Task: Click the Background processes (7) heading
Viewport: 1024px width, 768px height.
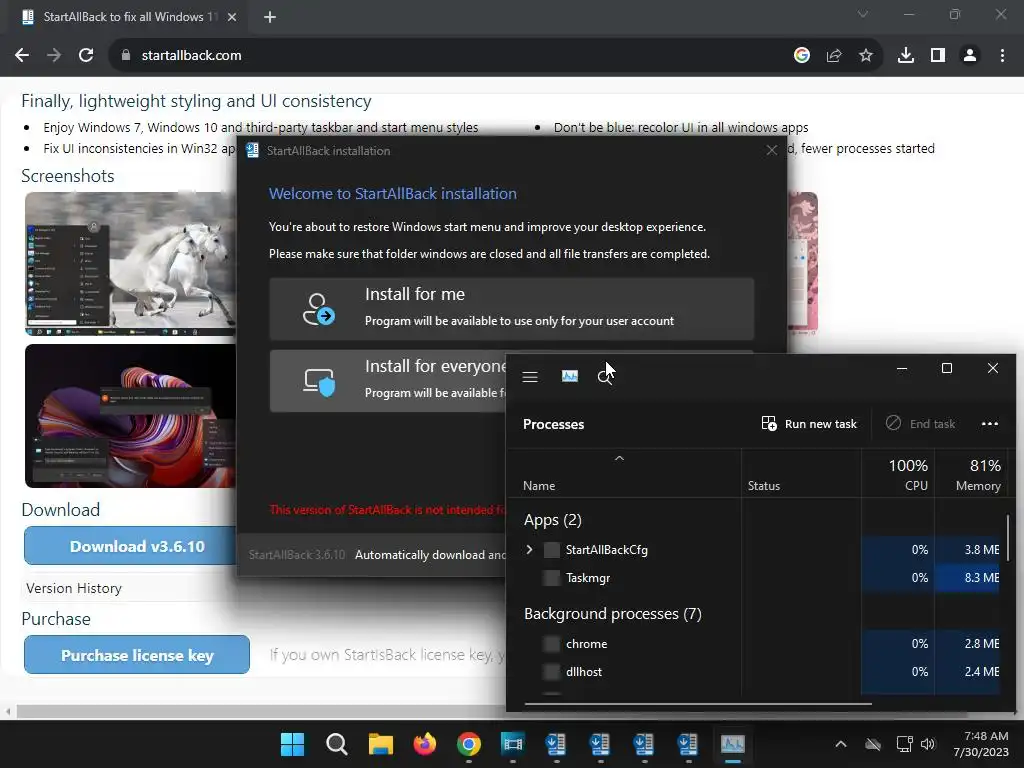Action: (x=613, y=614)
